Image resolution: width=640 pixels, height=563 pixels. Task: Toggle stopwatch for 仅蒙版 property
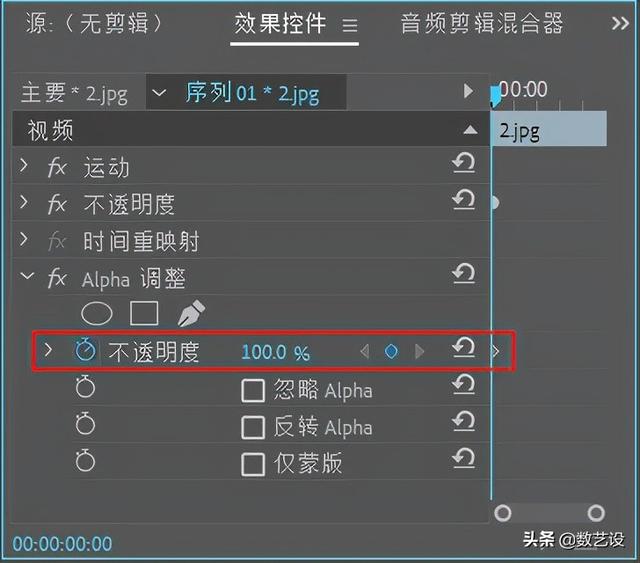click(85, 461)
